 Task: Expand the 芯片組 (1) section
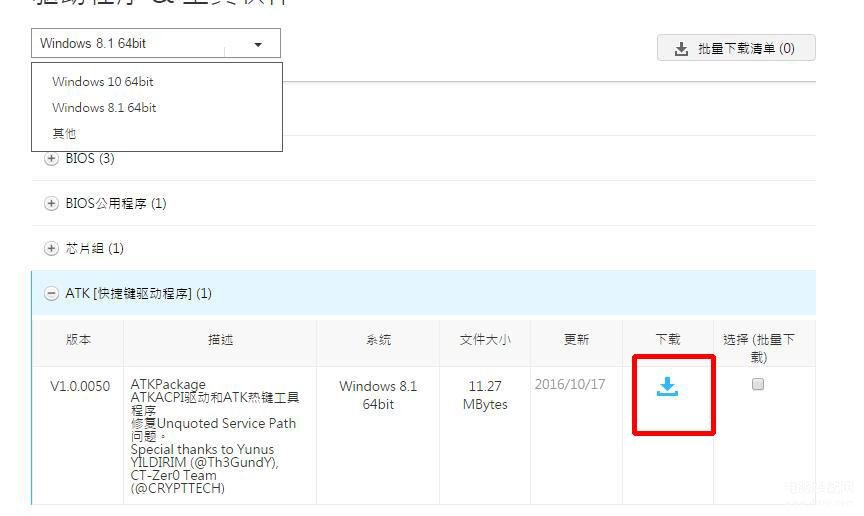tap(51, 249)
